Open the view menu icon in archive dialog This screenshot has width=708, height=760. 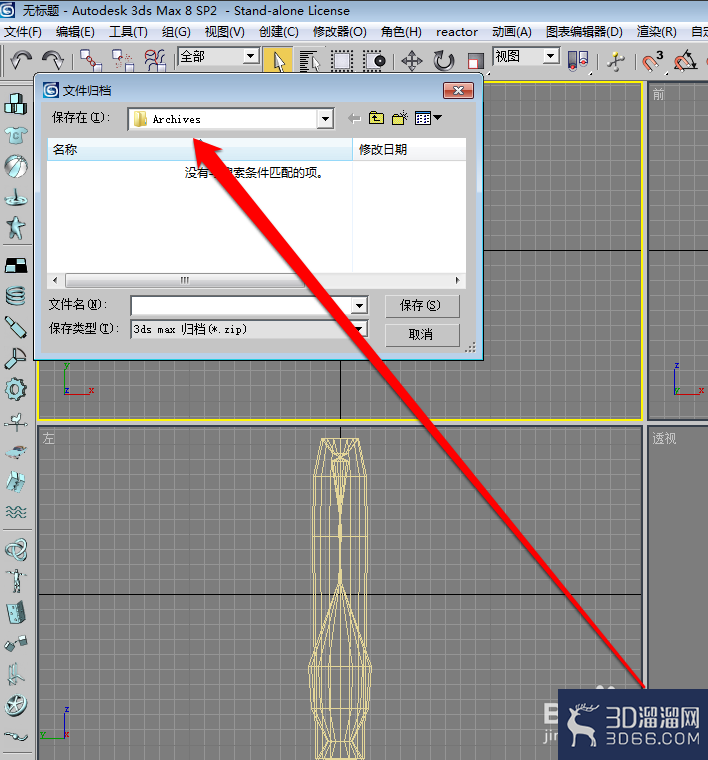(x=428, y=118)
